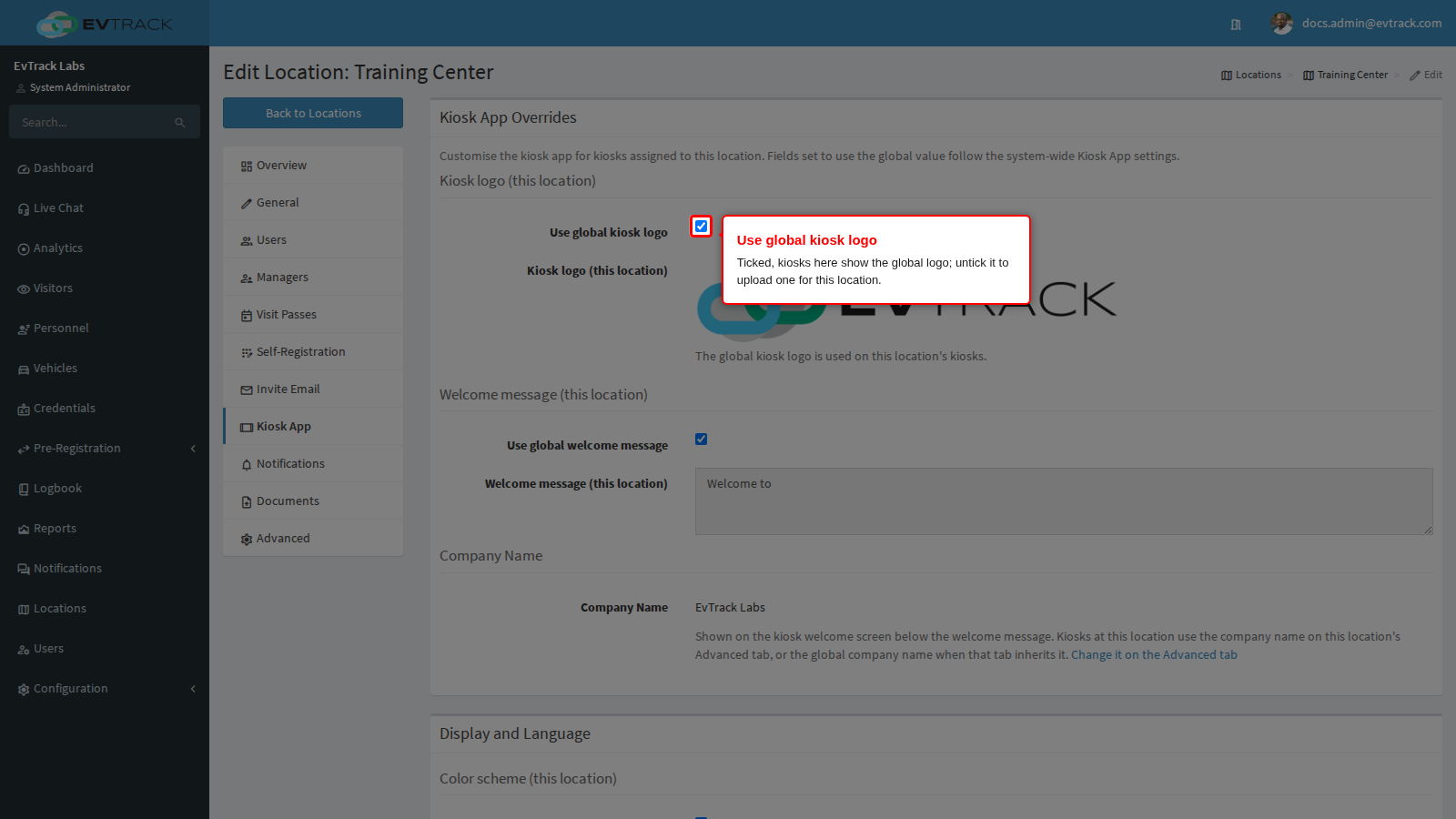Open the docs.admin@evtrack.com account menu
Viewport: 1456px width, 819px height.
pyautogui.click(x=1371, y=24)
